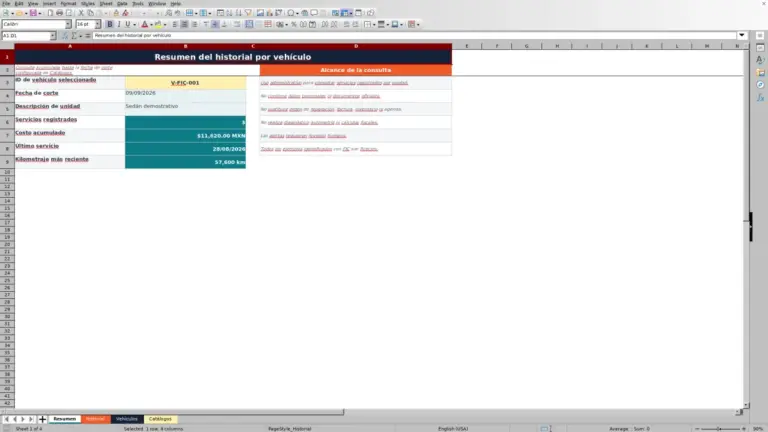Click the Wrap Text icon
This screenshot has width=768, height=432.
point(237,24)
